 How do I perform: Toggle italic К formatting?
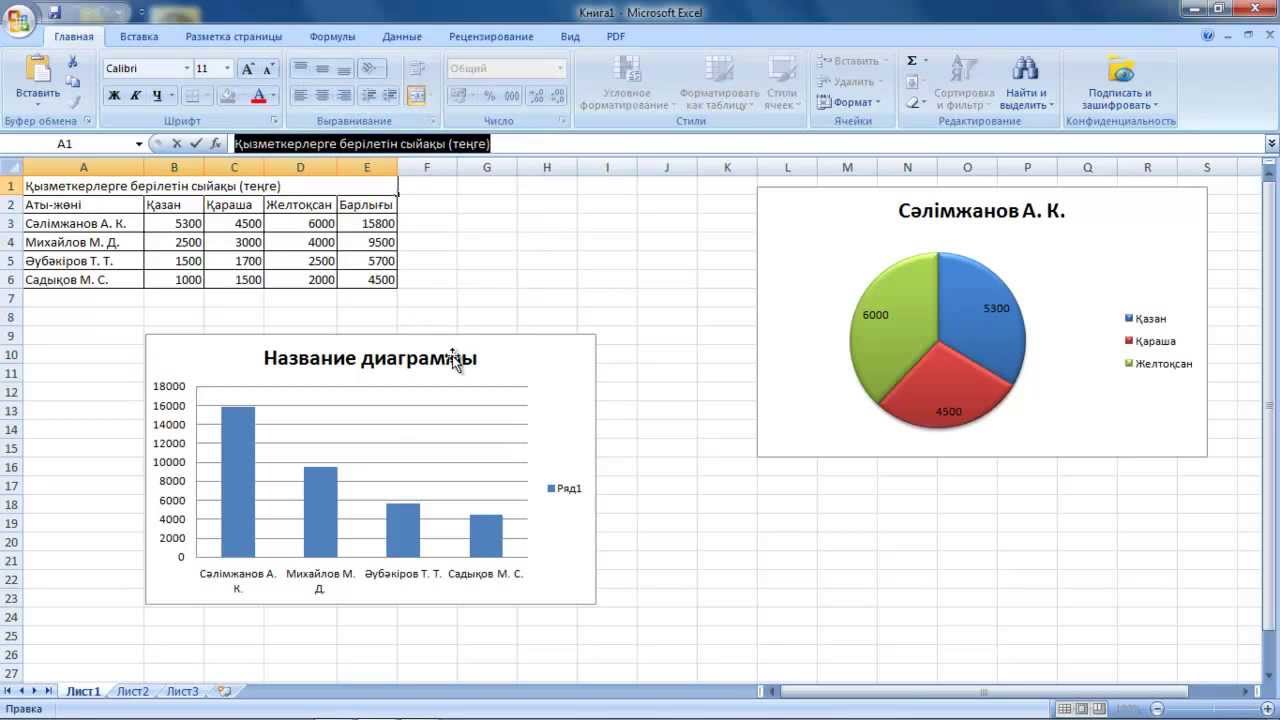(x=135, y=96)
